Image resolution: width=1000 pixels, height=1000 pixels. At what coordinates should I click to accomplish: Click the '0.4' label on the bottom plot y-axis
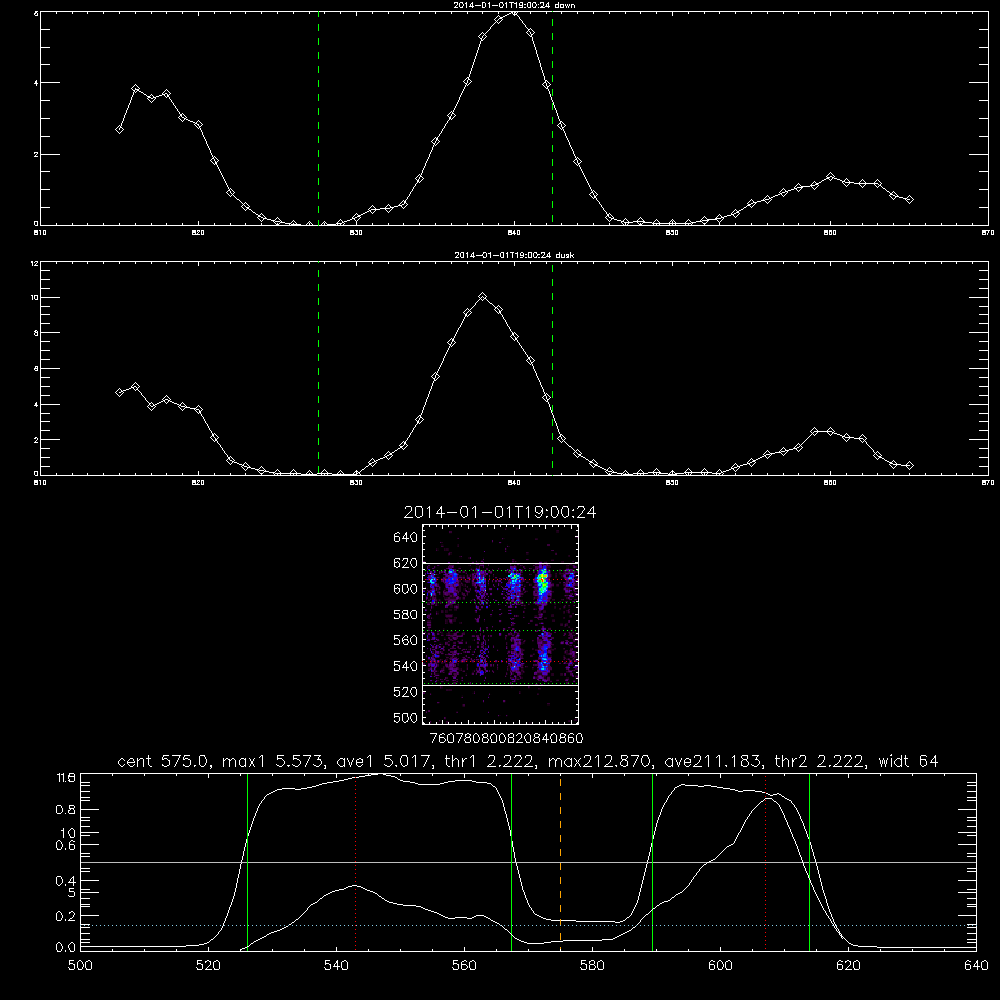(66, 881)
